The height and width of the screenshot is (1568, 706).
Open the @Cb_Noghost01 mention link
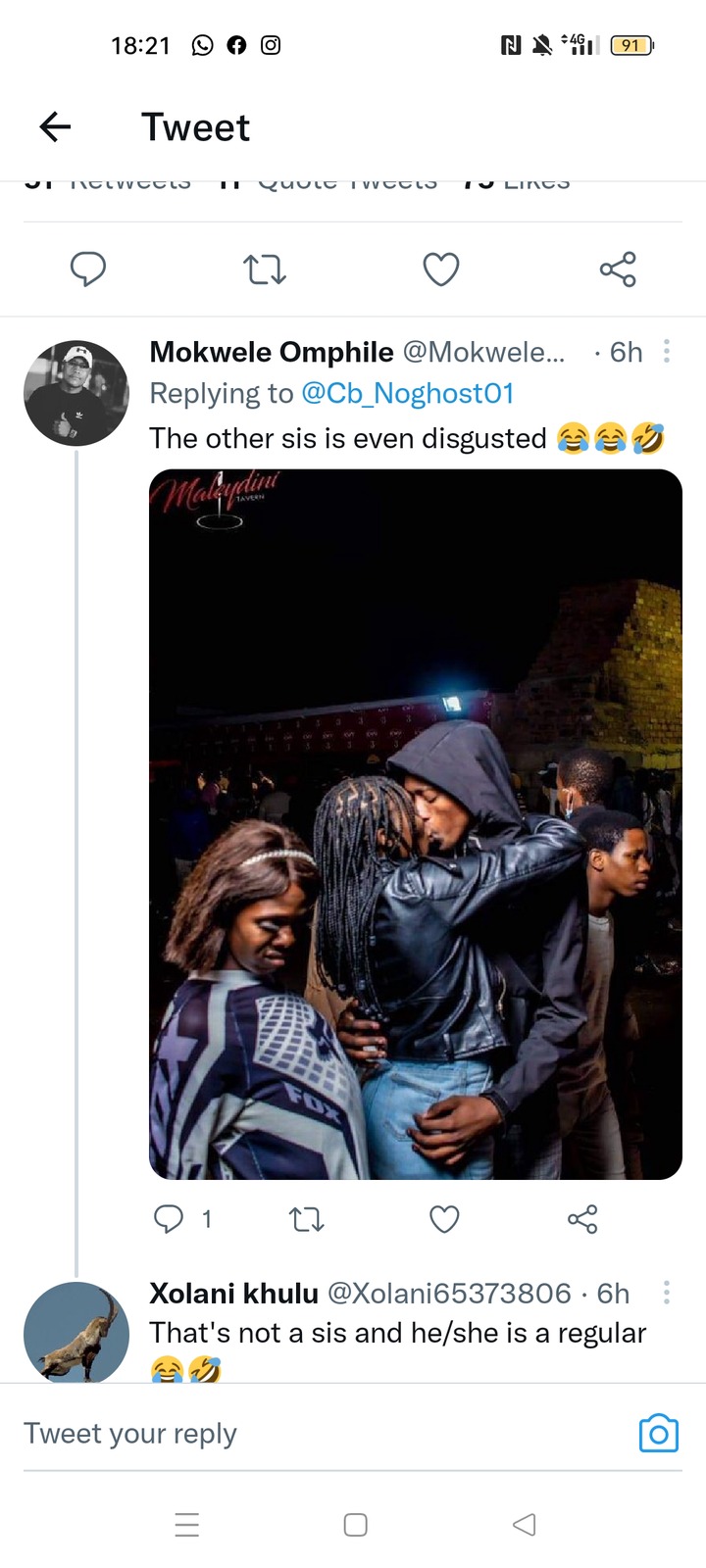(408, 393)
